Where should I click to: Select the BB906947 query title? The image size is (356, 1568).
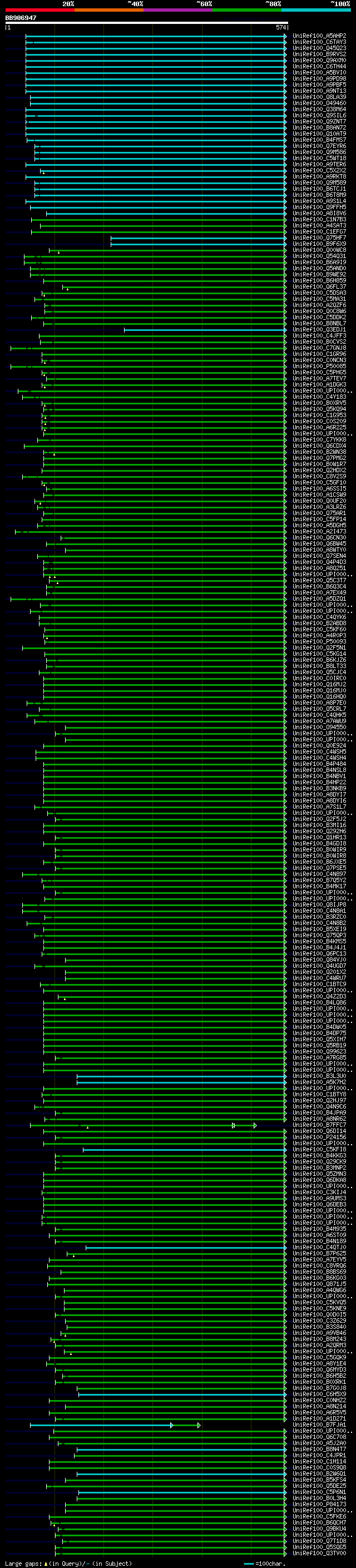(21, 18)
